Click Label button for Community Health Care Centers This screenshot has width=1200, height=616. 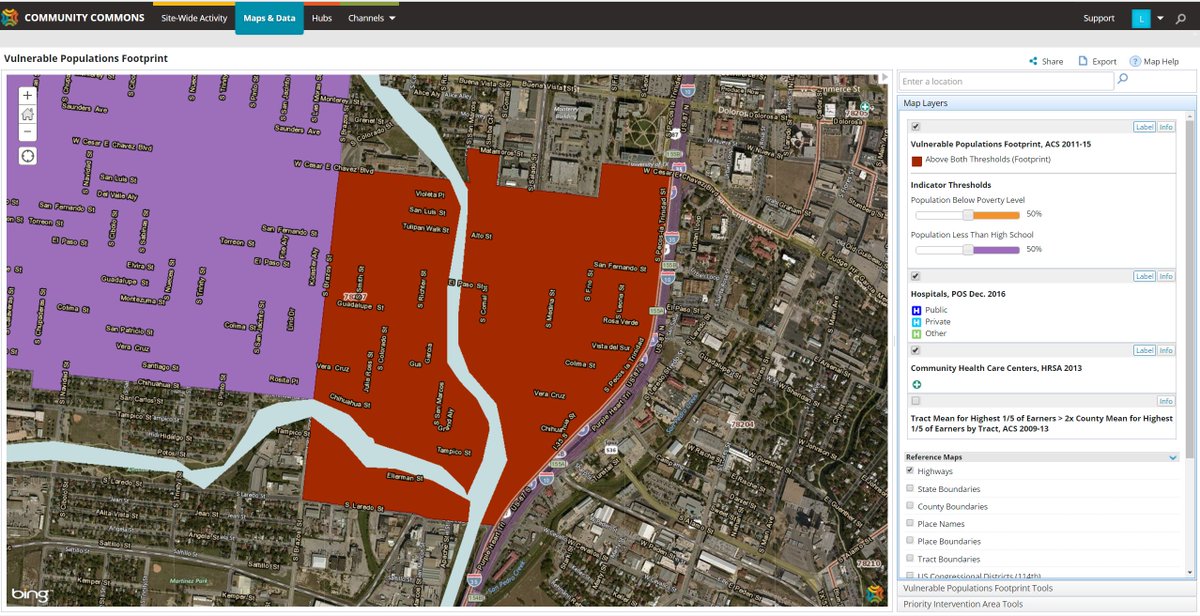(1144, 350)
